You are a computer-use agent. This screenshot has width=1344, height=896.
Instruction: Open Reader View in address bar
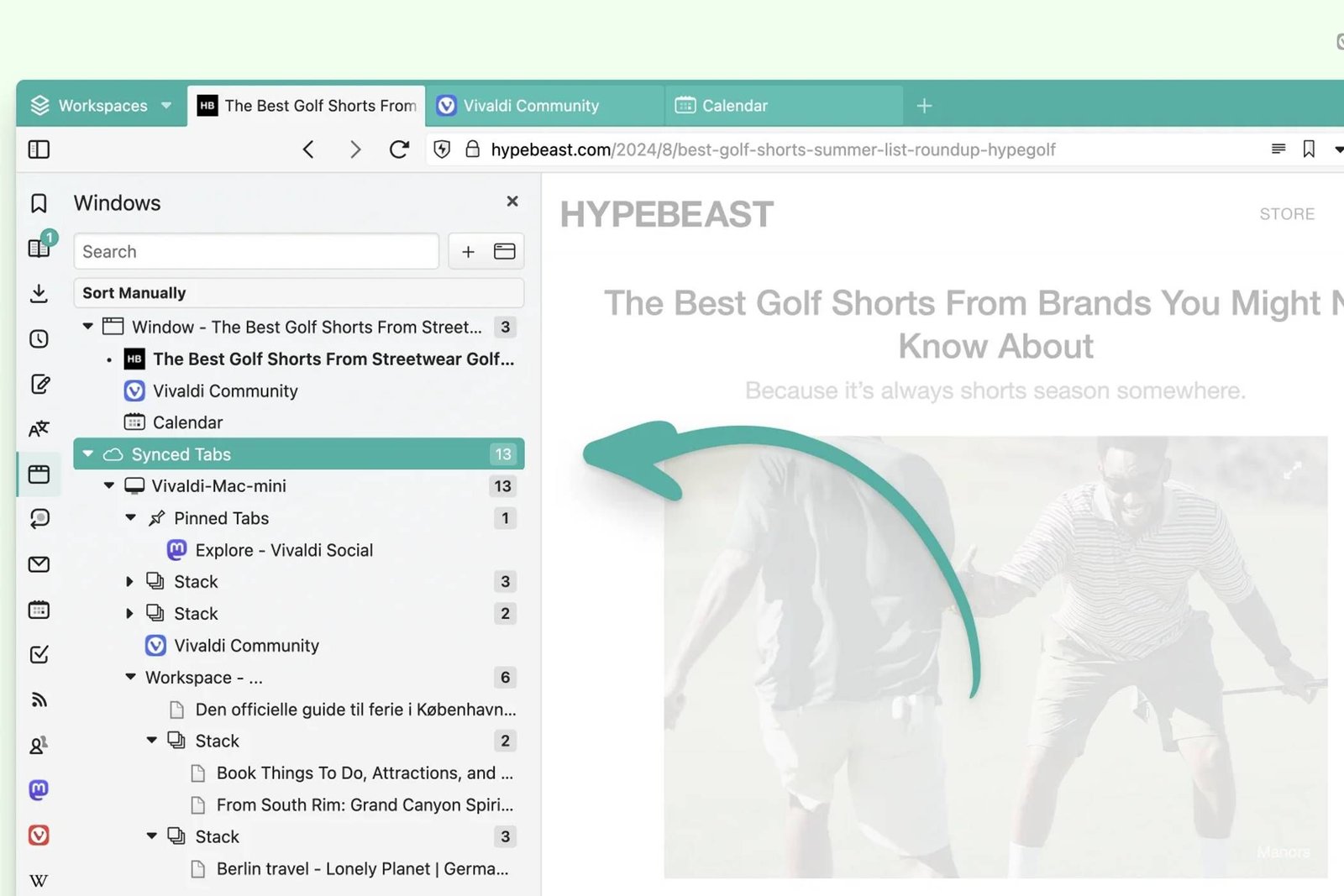[1278, 149]
